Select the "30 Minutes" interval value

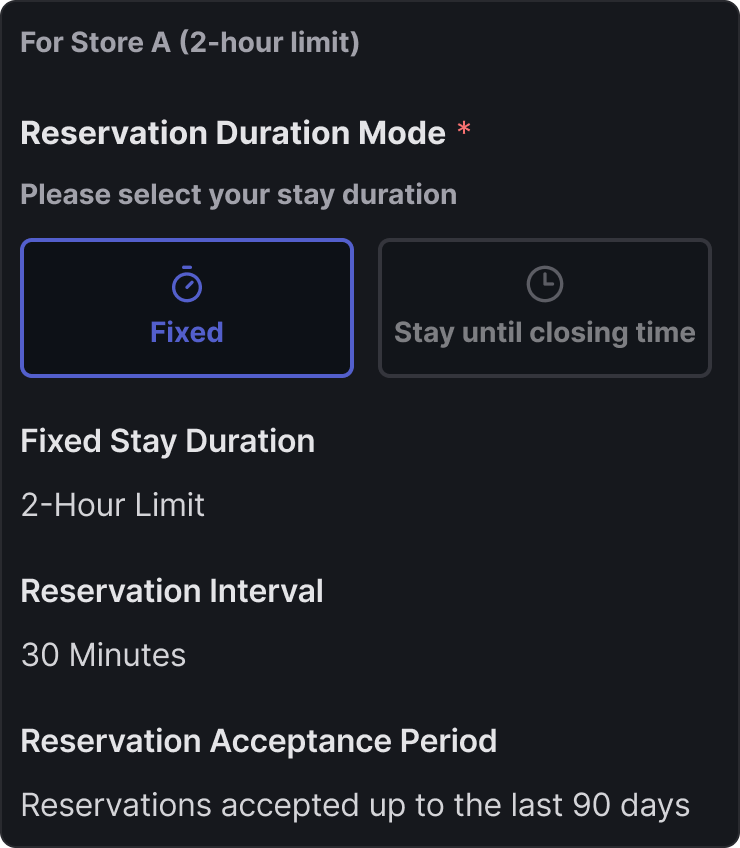click(x=104, y=655)
